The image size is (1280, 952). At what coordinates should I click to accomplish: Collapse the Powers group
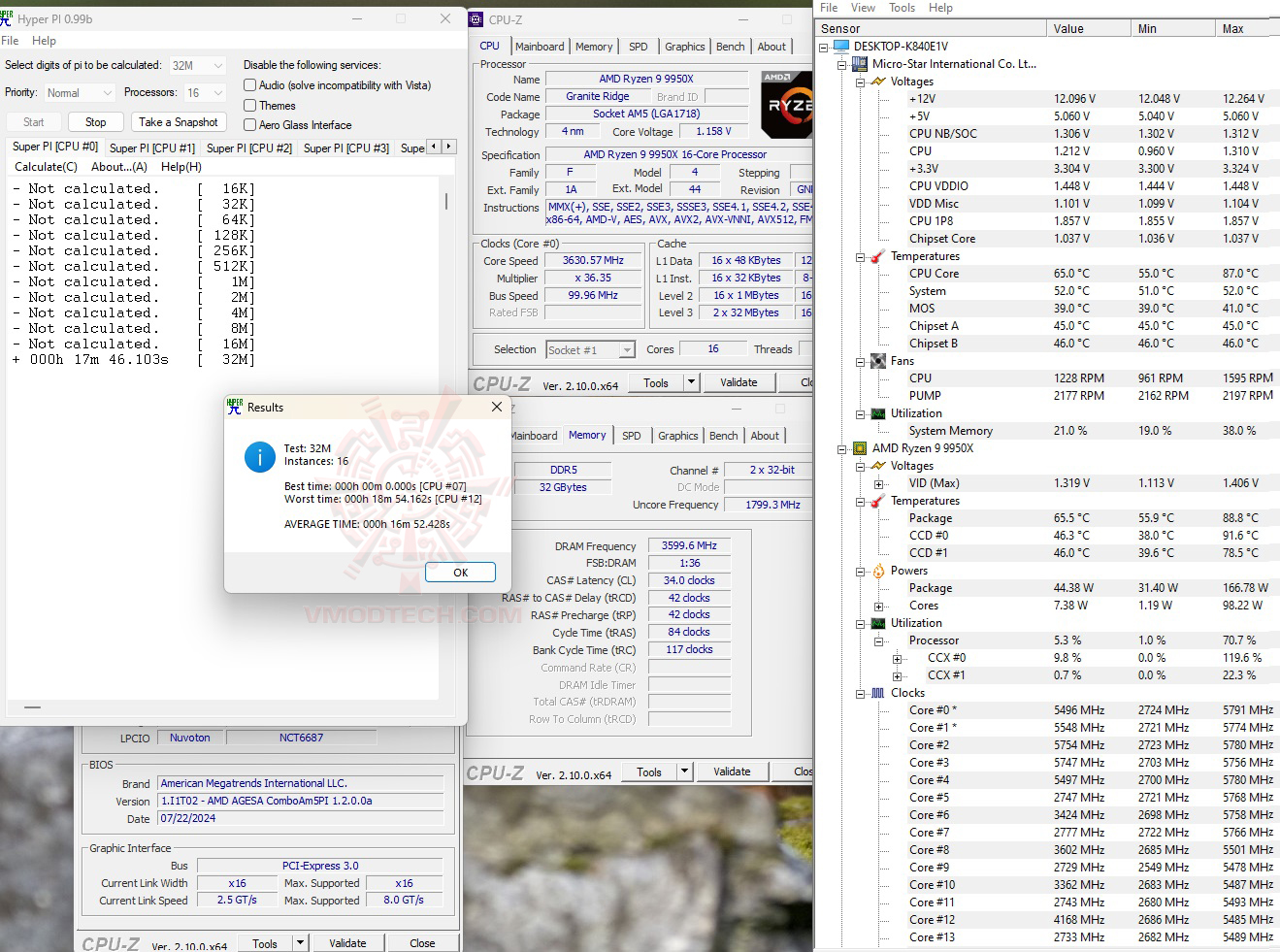point(860,571)
